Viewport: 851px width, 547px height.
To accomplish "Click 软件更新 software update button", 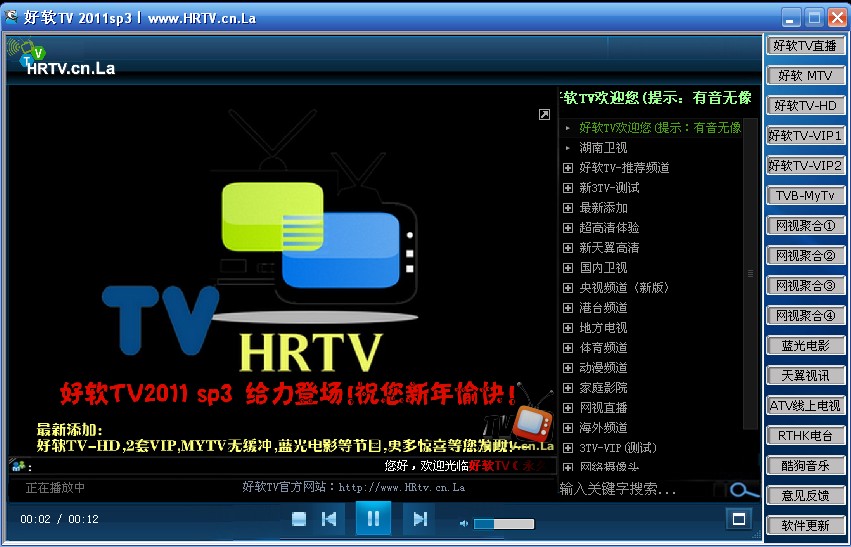I will coord(805,525).
